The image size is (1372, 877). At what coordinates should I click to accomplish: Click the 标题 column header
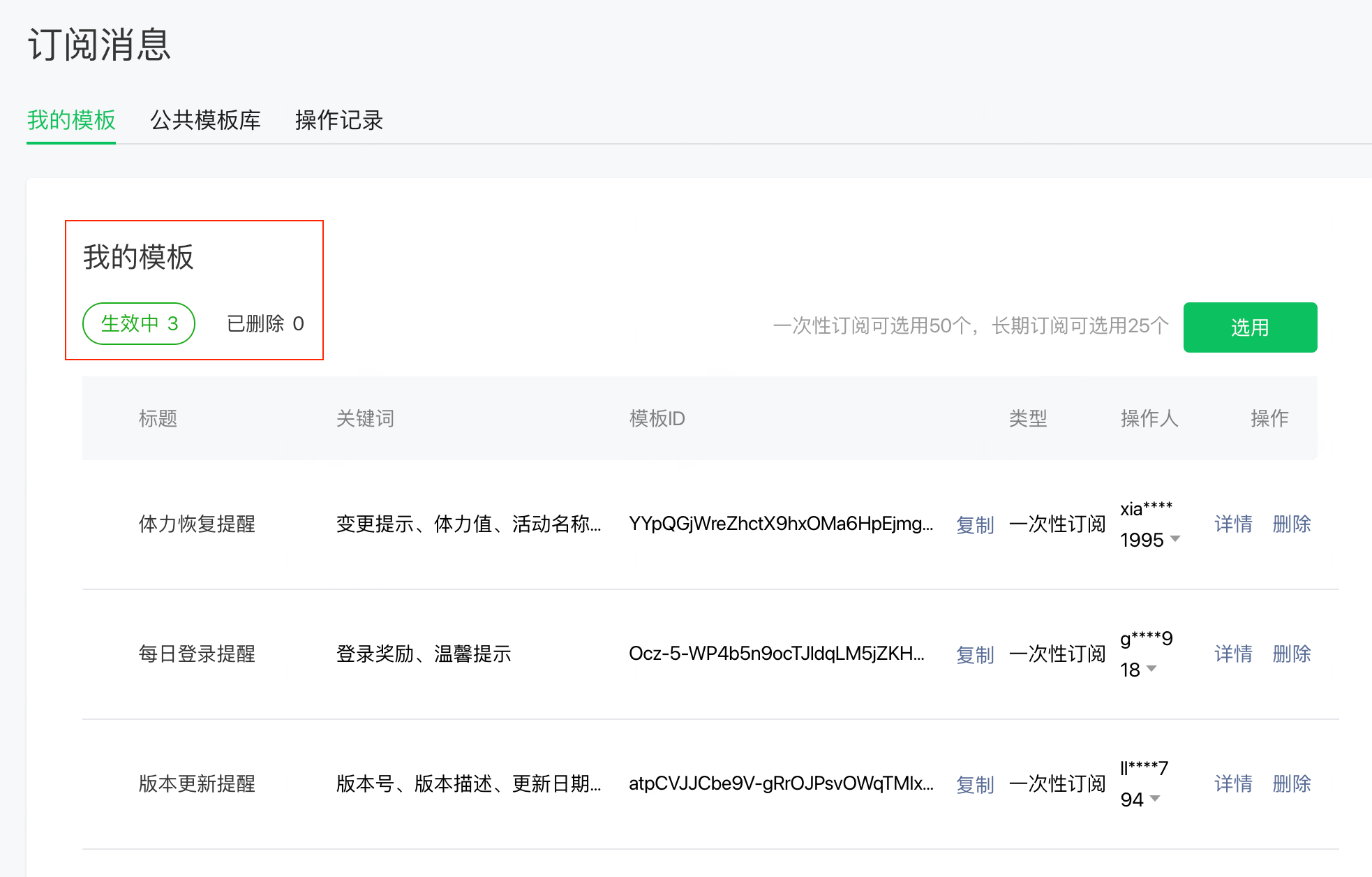click(158, 418)
